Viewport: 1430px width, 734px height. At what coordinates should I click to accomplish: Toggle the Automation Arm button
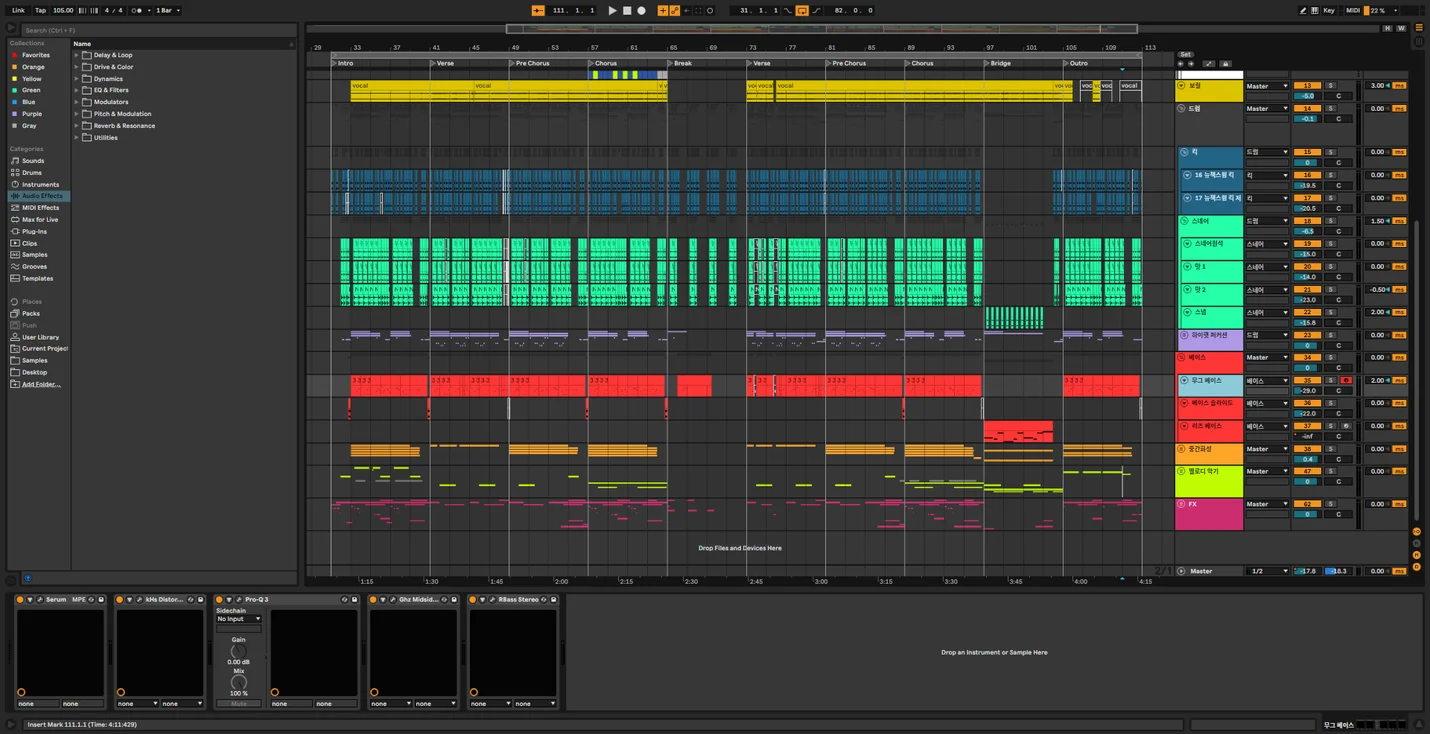(x=675, y=10)
